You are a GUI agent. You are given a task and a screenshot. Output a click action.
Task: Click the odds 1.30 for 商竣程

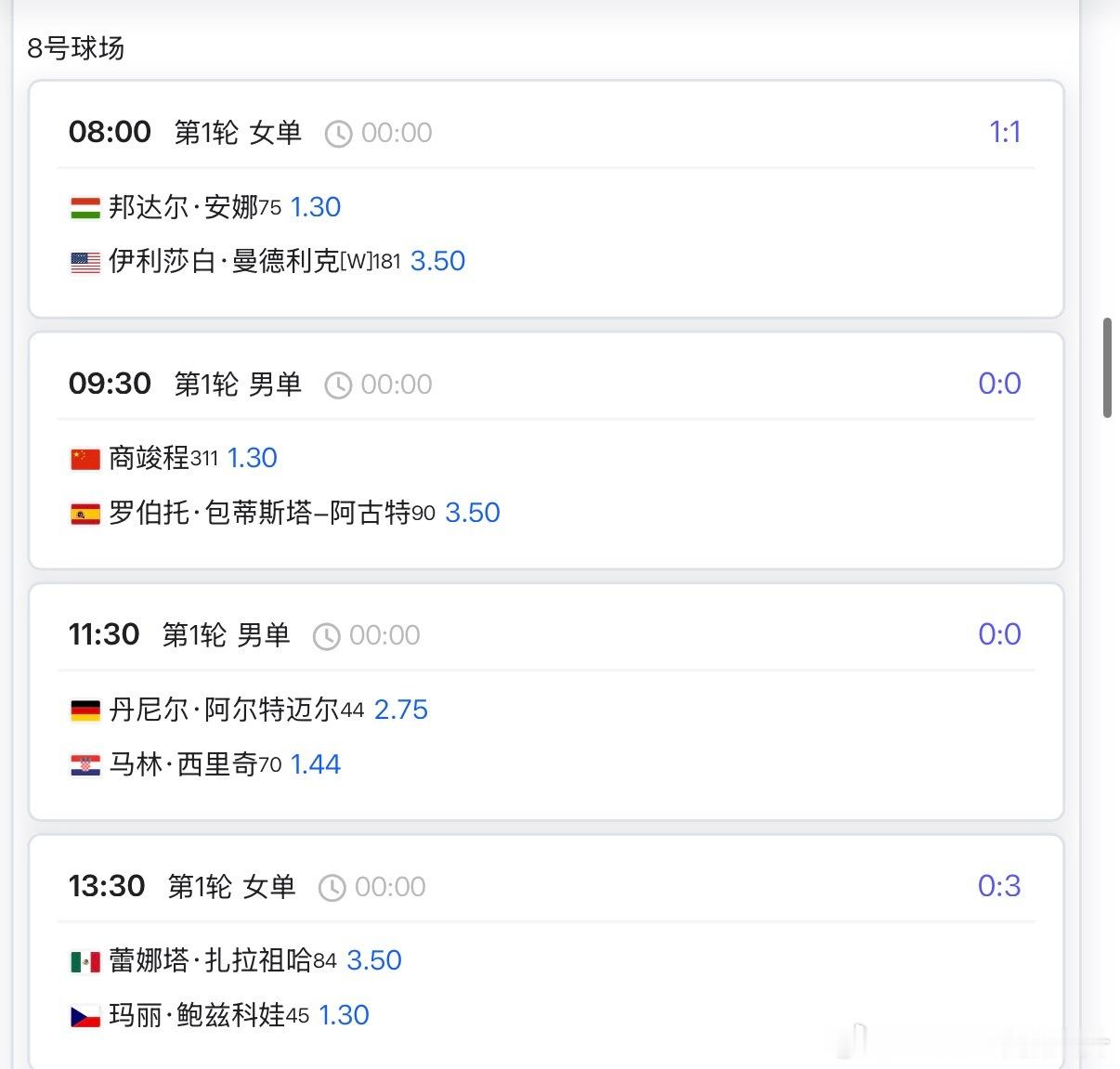[252, 458]
